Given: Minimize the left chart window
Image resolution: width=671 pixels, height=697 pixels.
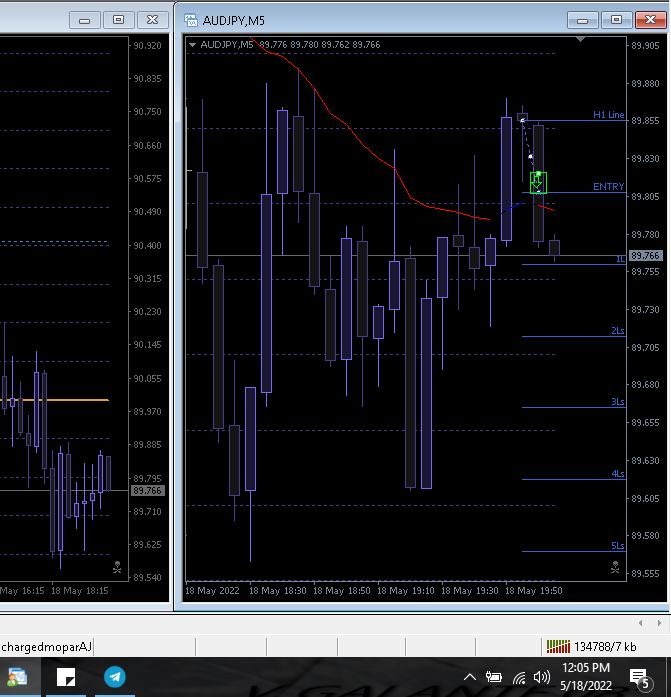Looking at the screenshot, I should (x=84, y=20).
